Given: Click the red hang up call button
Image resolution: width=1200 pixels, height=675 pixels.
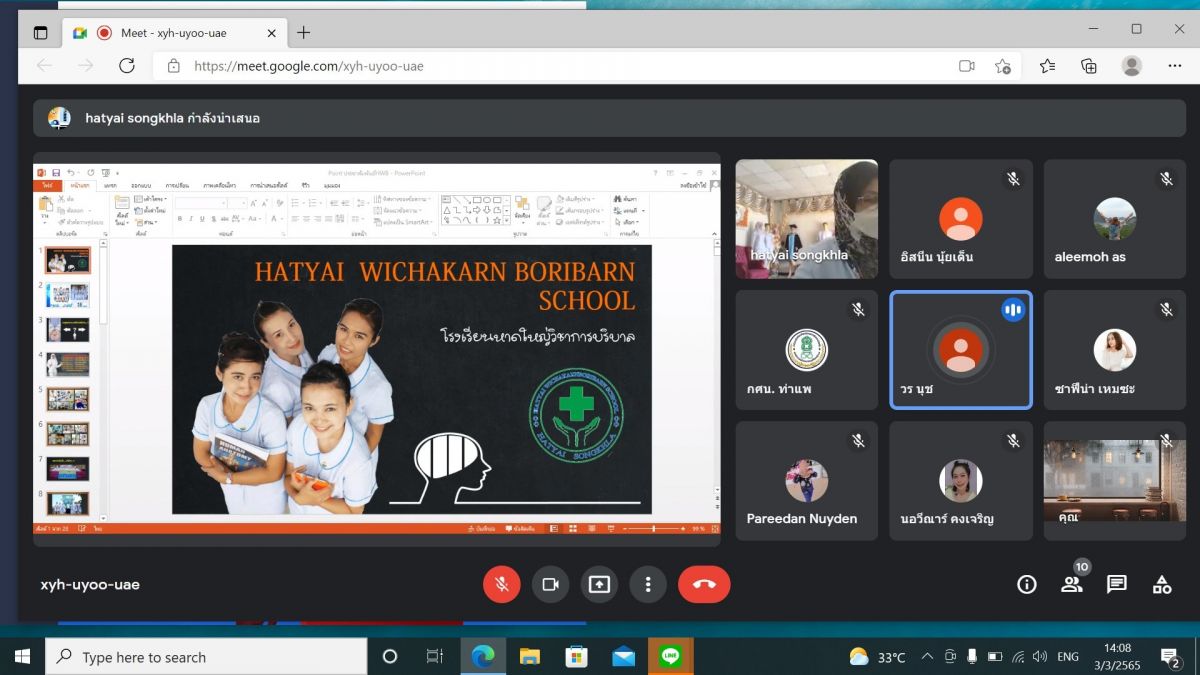Looking at the screenshot, I should pos(704,585).
